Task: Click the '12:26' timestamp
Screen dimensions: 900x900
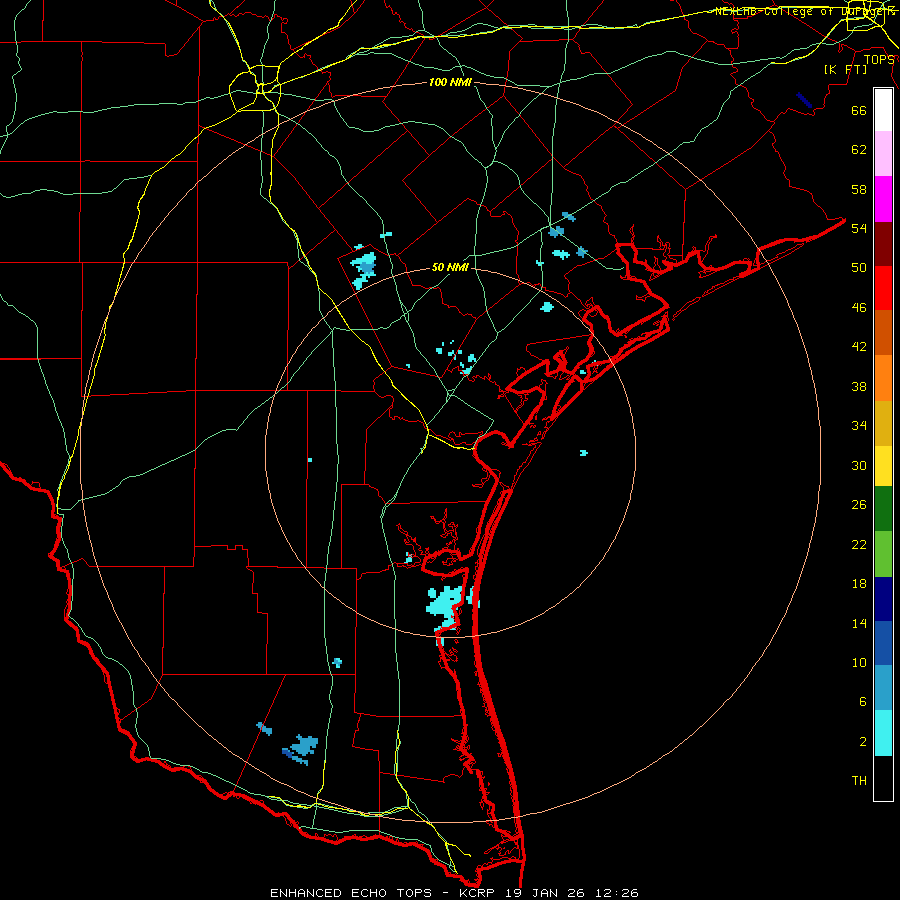Action: pos(619,893)
